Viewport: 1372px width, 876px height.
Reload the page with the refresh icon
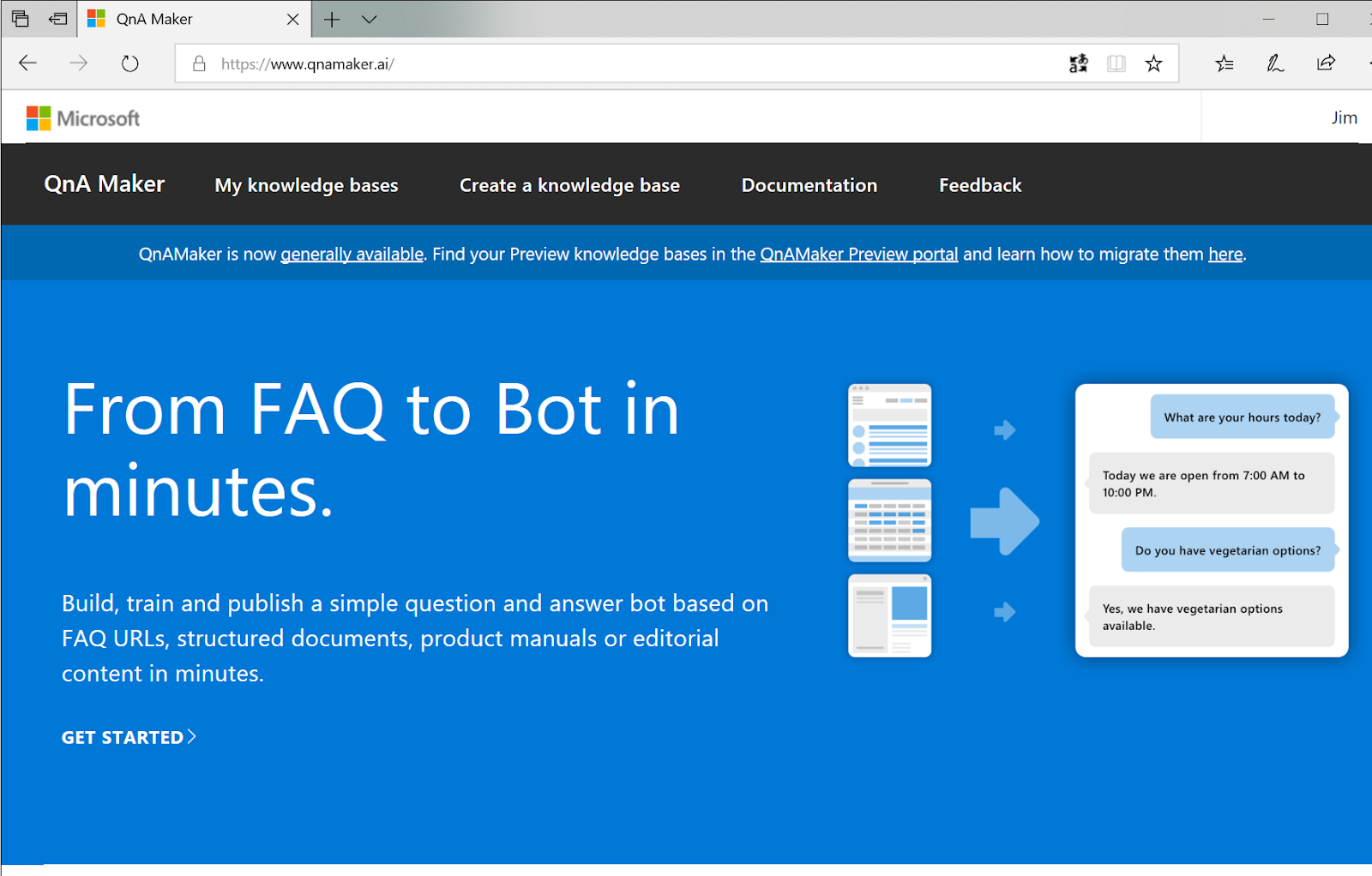pyautogui.click(x=129, y=63)
